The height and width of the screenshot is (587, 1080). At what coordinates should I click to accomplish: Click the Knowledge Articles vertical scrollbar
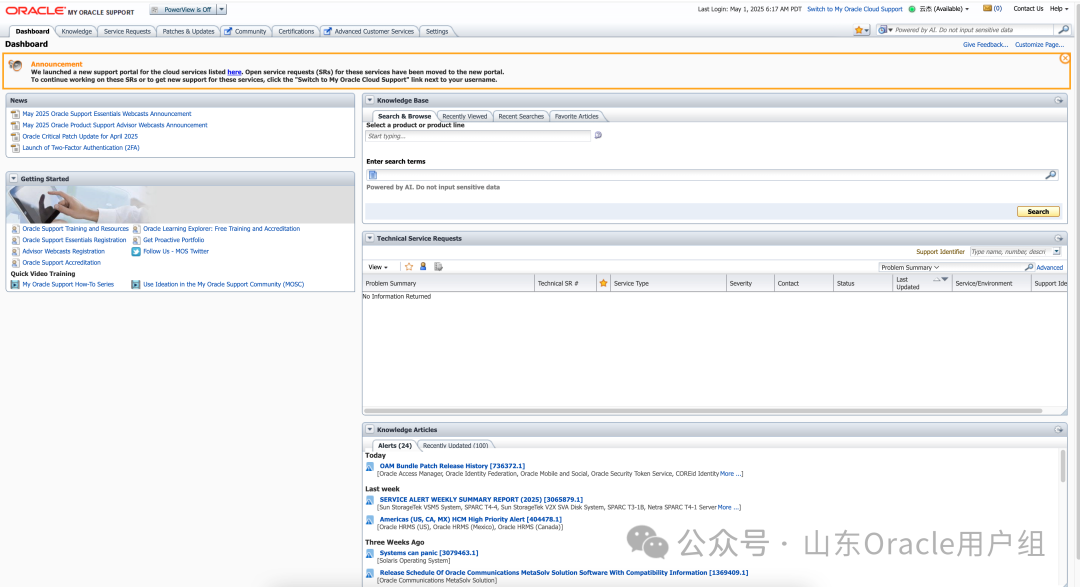pos(1063,466)
